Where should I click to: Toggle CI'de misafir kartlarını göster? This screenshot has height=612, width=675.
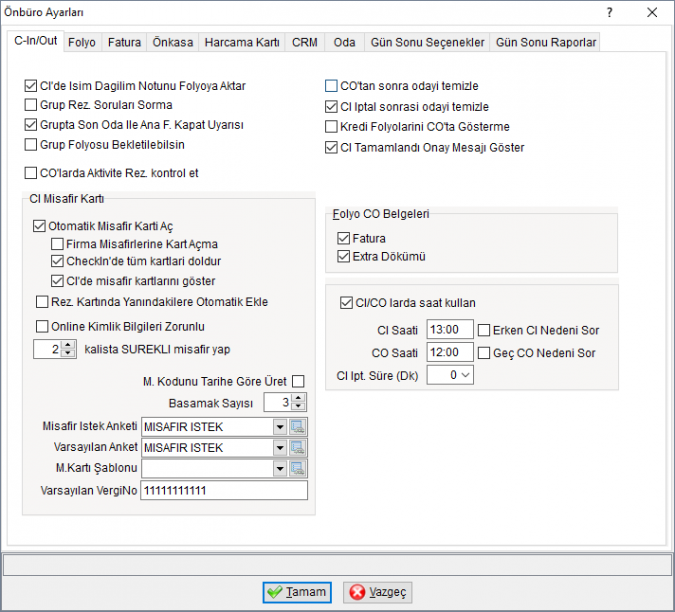pos(57,281)
